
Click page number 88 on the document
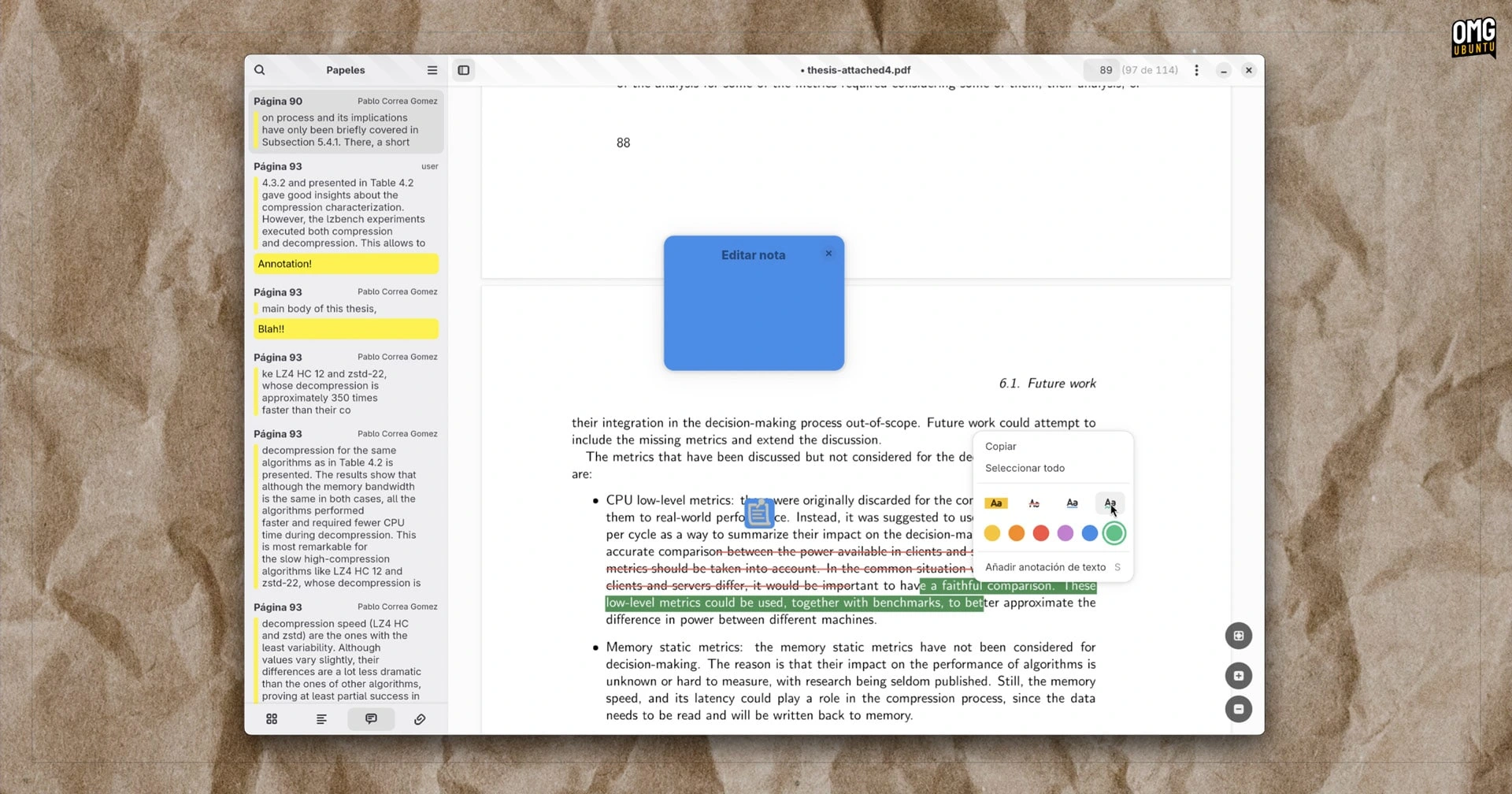623,143
